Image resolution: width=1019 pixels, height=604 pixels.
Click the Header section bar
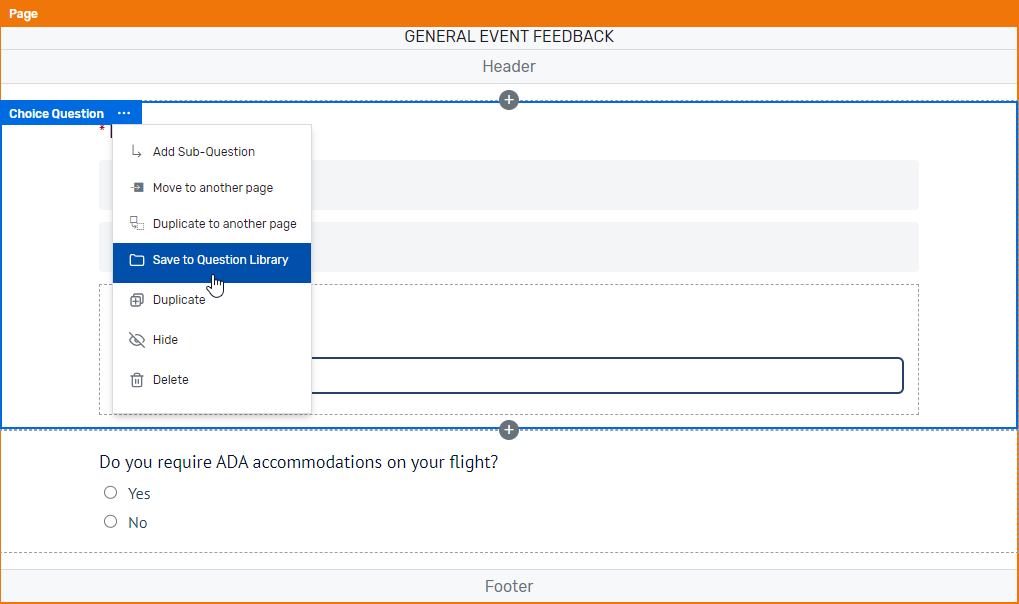coord(509,67)
